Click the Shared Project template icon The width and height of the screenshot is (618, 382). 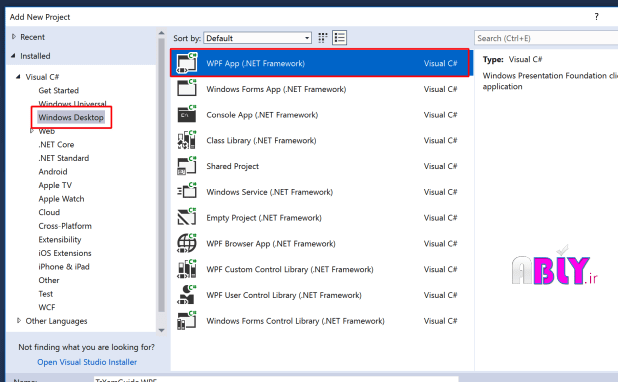point(187,166)
